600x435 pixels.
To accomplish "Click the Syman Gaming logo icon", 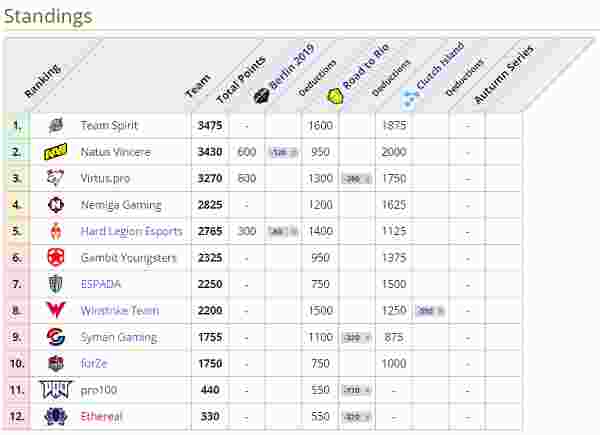I will [x=56, y=337].
